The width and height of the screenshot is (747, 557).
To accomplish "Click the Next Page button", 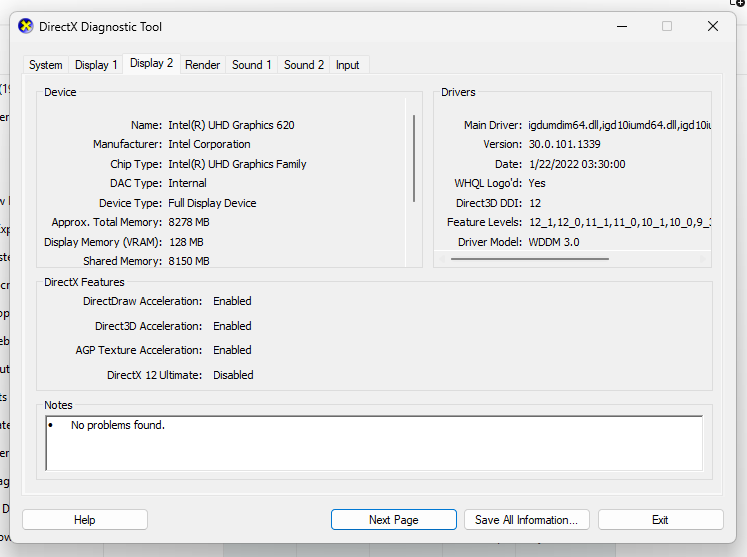I will tap(393, 520).
